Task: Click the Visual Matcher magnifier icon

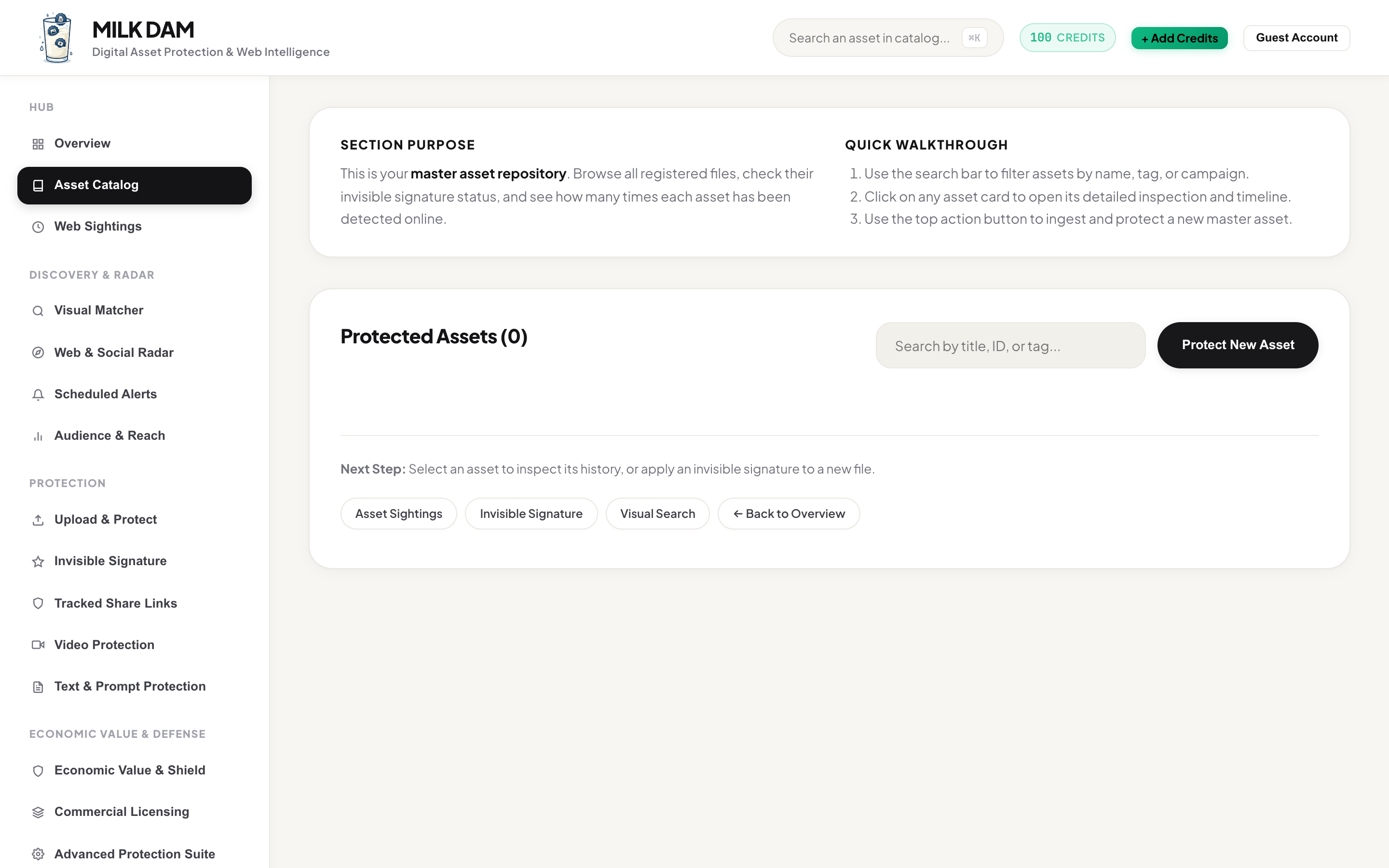Action: click(38, 311)
